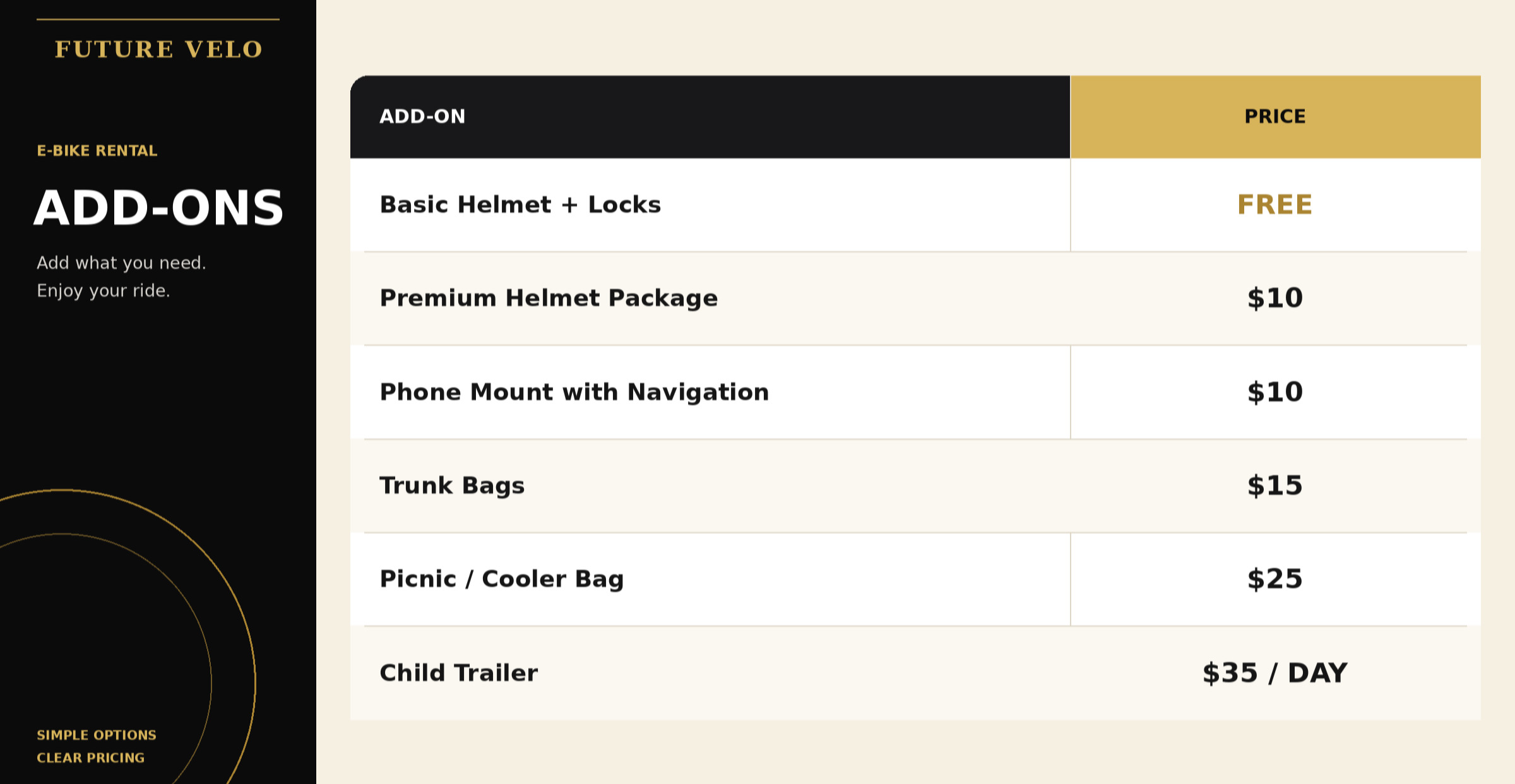Image resolution: width=1515 pixels, height=784 pixels.
Task: Select Premium Helmet Package add-on
Action: [549, 298]
